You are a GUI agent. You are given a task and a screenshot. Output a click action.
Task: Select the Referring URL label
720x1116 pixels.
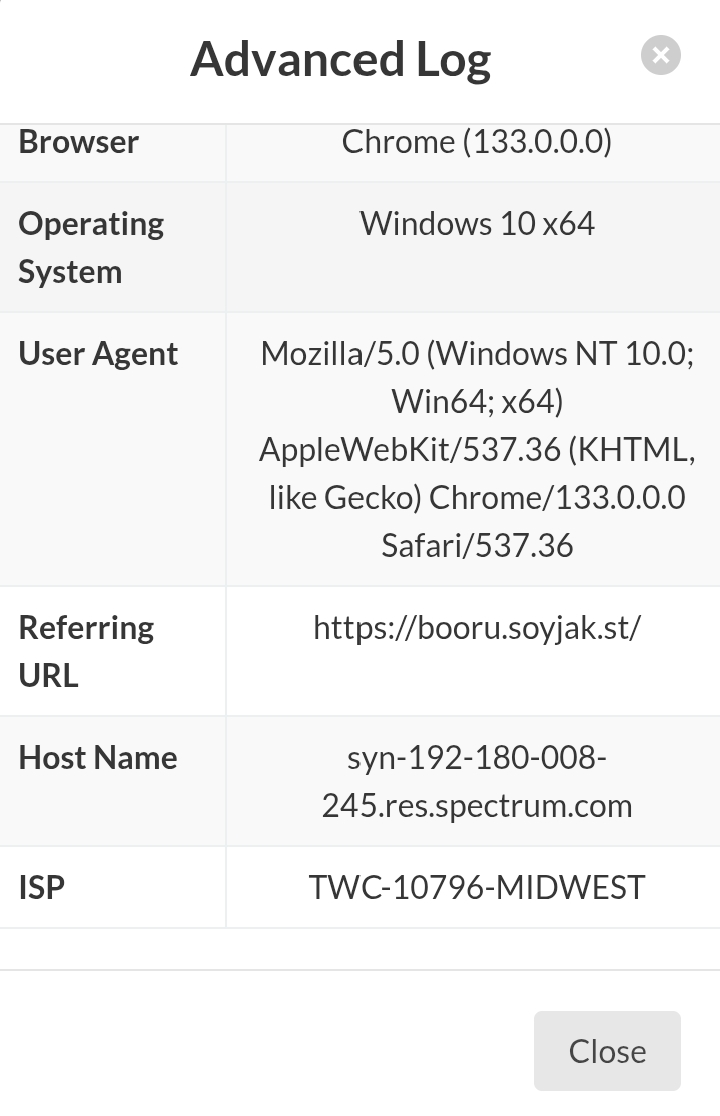pos(86,651)
